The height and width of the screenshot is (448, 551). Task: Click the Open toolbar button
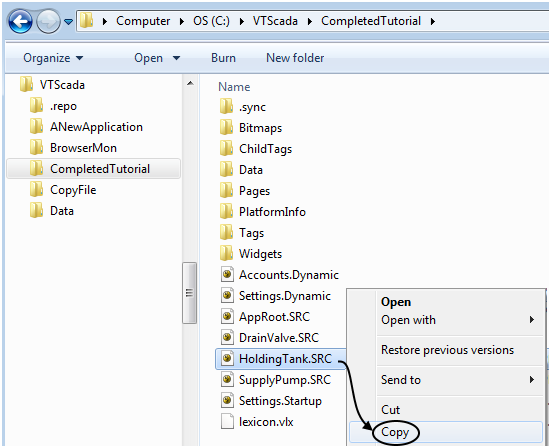point(148,58)
